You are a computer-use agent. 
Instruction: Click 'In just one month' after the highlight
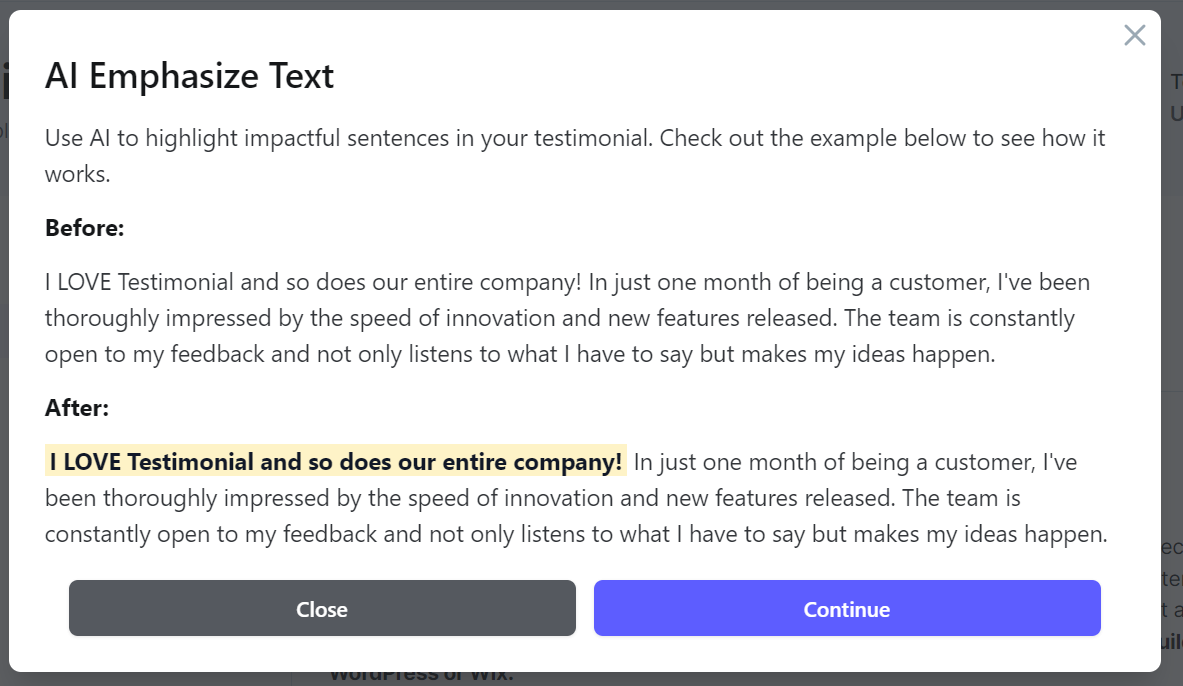[x=725, y=462]
